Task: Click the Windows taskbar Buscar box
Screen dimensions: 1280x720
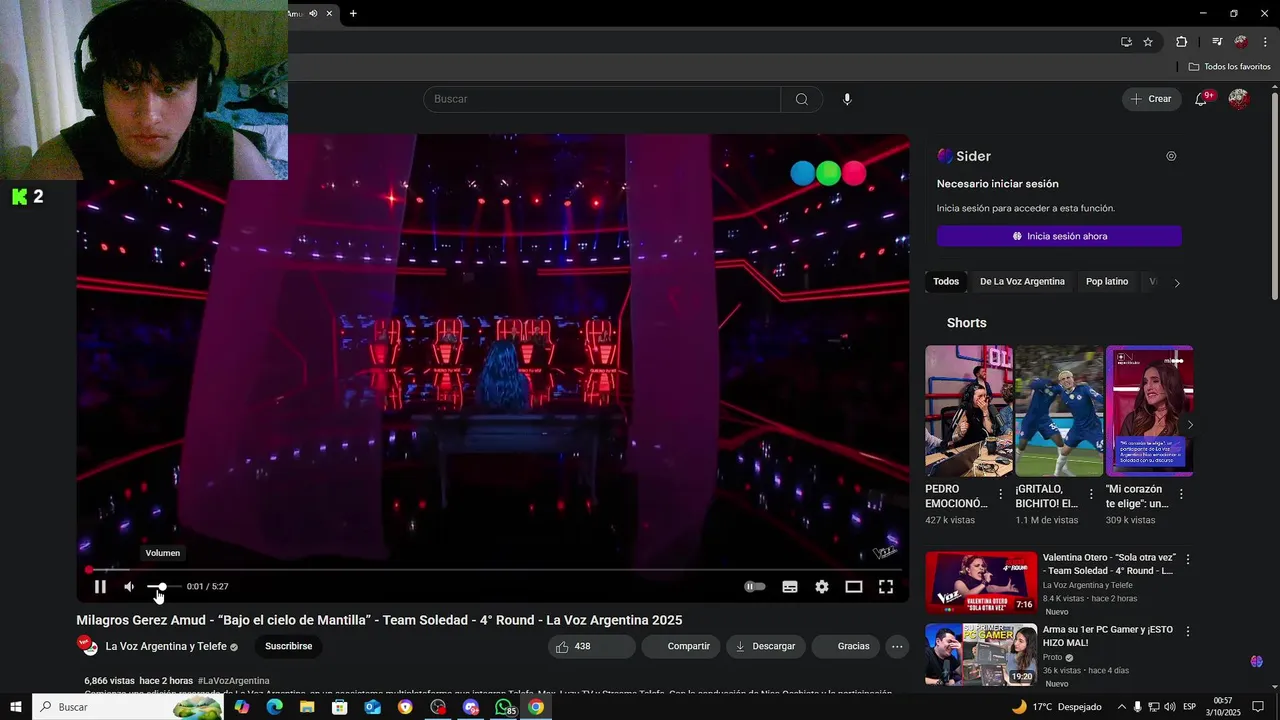Action: 128,707
